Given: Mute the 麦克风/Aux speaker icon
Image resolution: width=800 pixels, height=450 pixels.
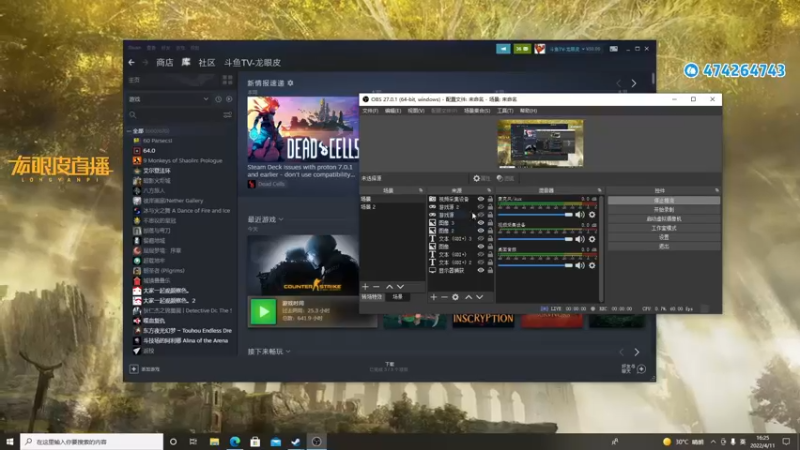Looking at the screenshot, I should pyautogui.click(x=580, y=215).
